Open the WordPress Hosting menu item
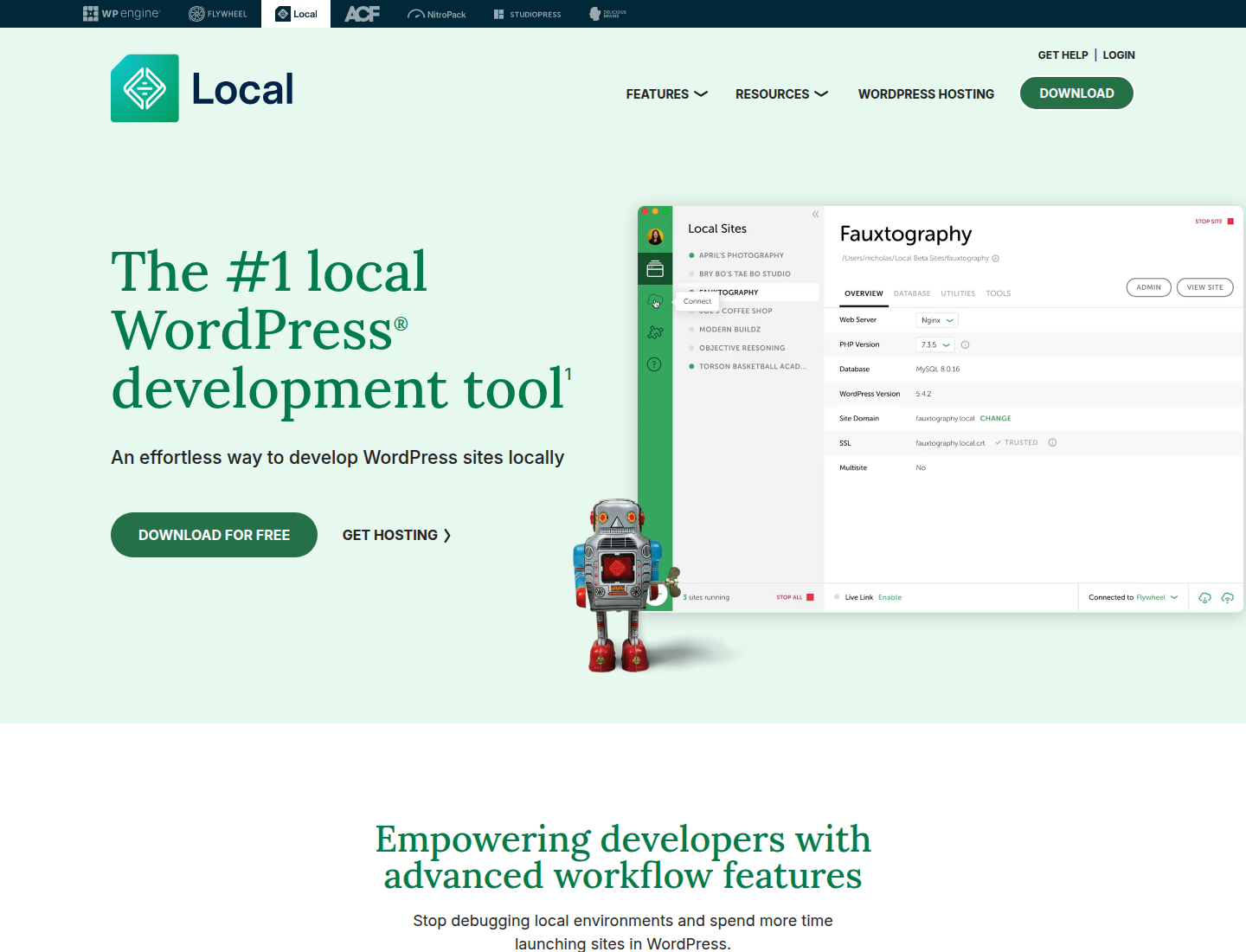Image resolution: width=1246 pixels, height=952 pixels. click(x=926, y=93)
